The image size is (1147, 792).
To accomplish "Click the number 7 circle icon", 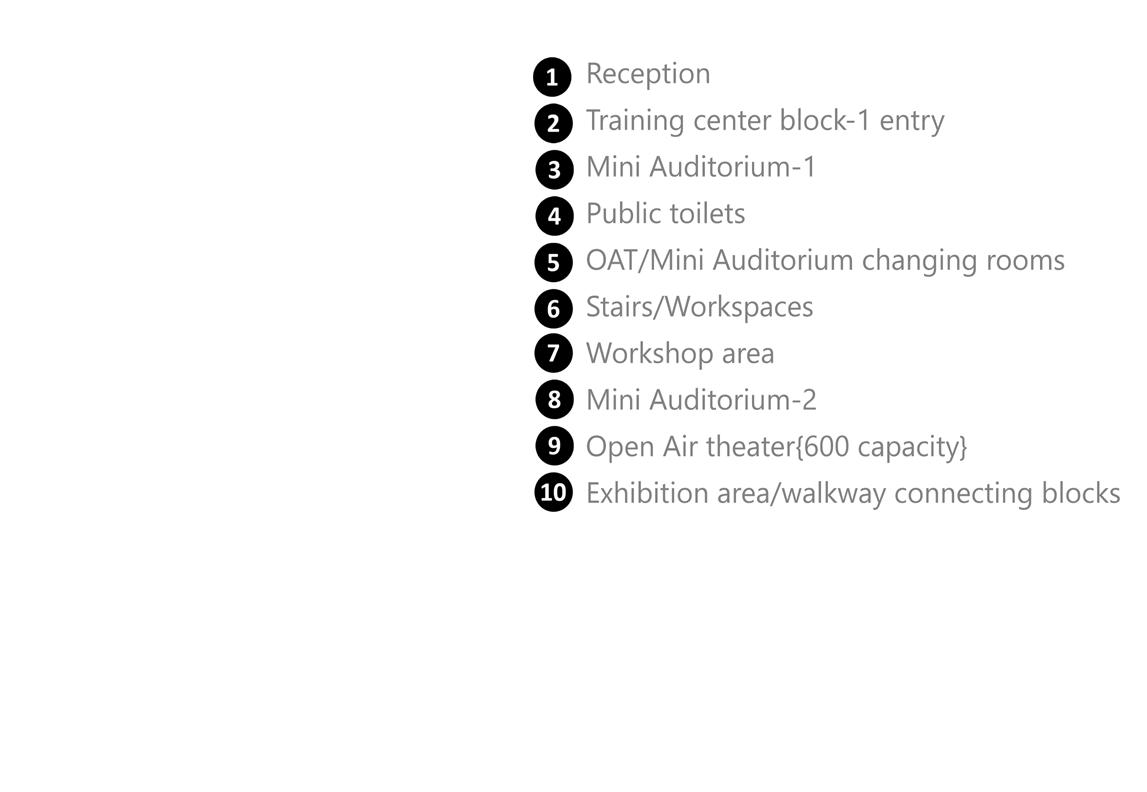I will click(553, 353).
